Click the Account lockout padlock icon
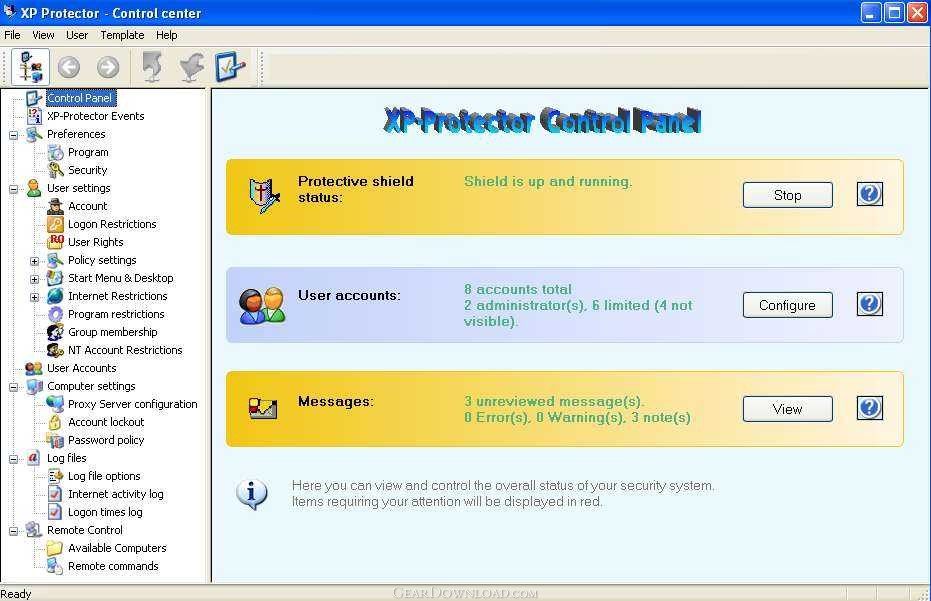 (x=55, y=422)
